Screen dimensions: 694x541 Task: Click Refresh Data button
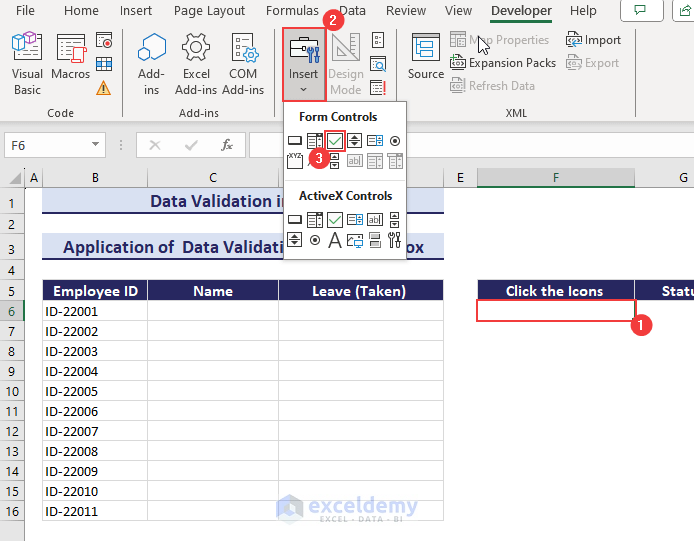click(x=492, y=85)
